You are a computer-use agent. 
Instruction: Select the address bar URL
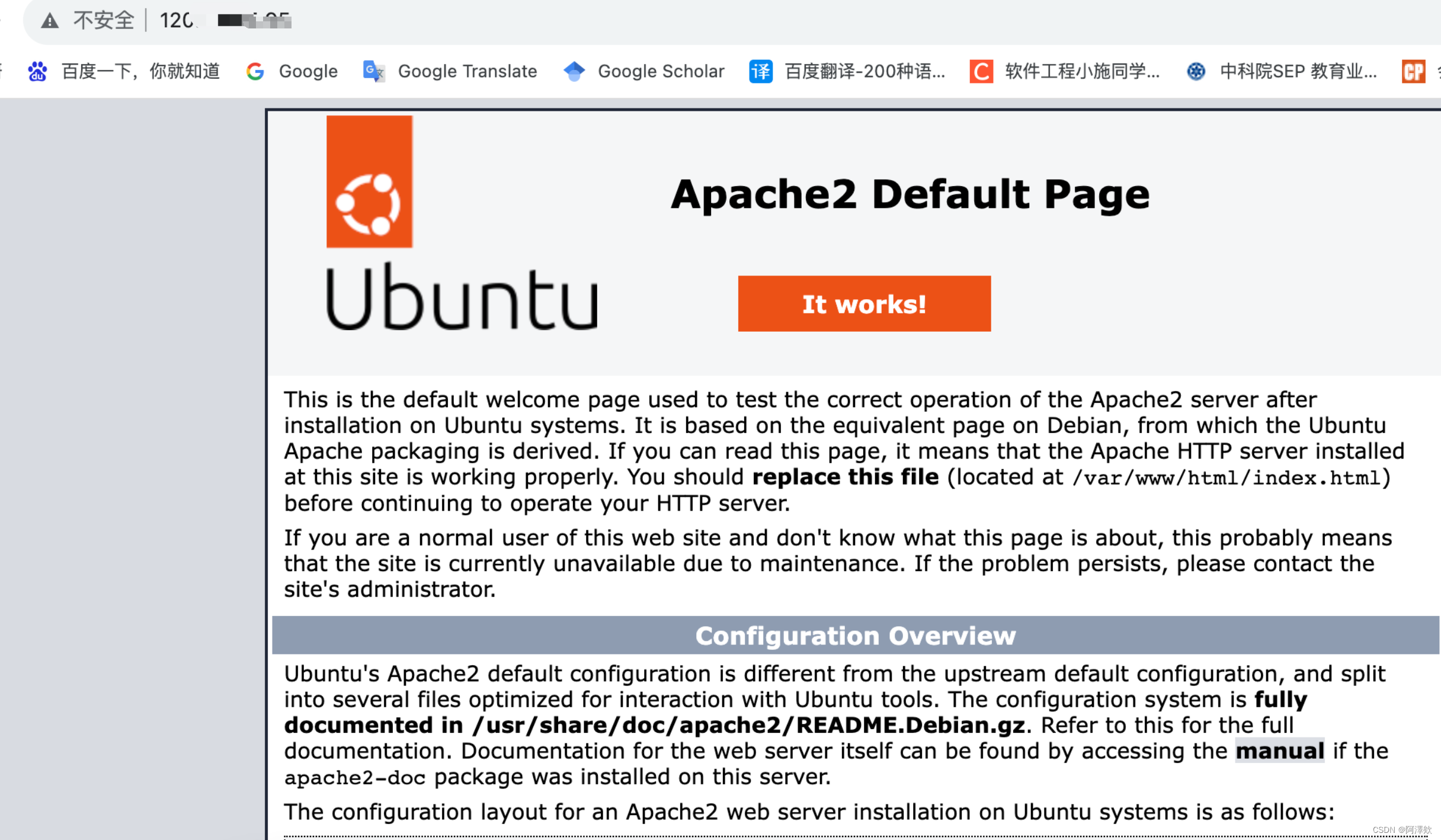pyautogui.click(x=225, y=20)
